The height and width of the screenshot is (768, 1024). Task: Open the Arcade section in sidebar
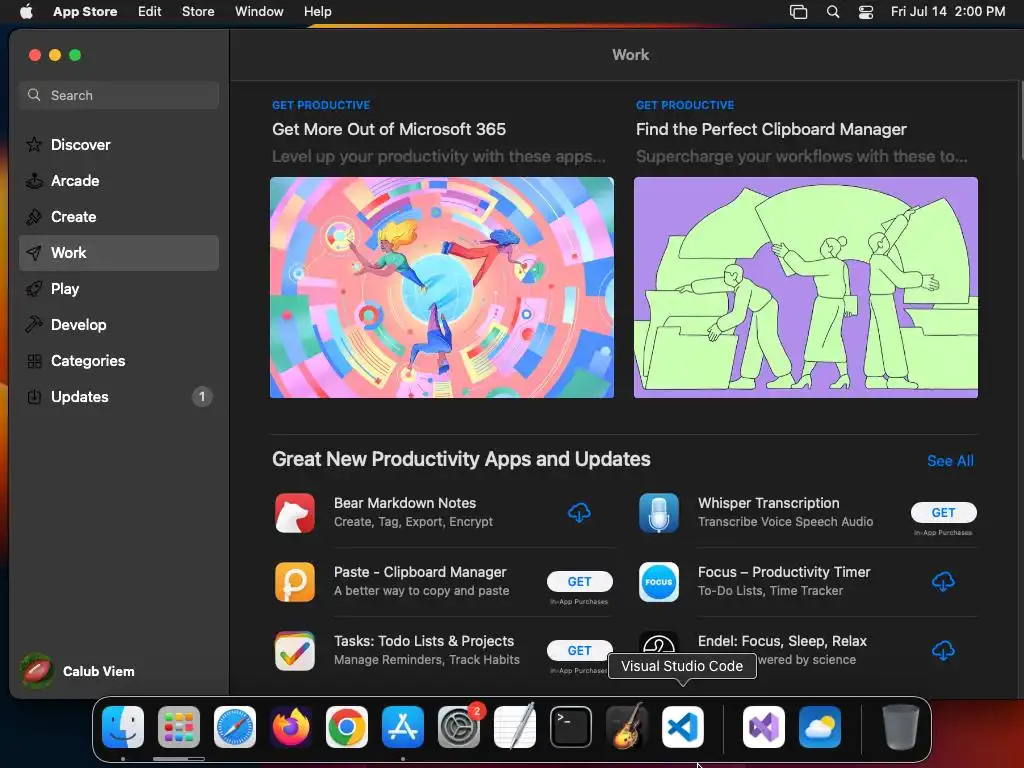(119, 181)
